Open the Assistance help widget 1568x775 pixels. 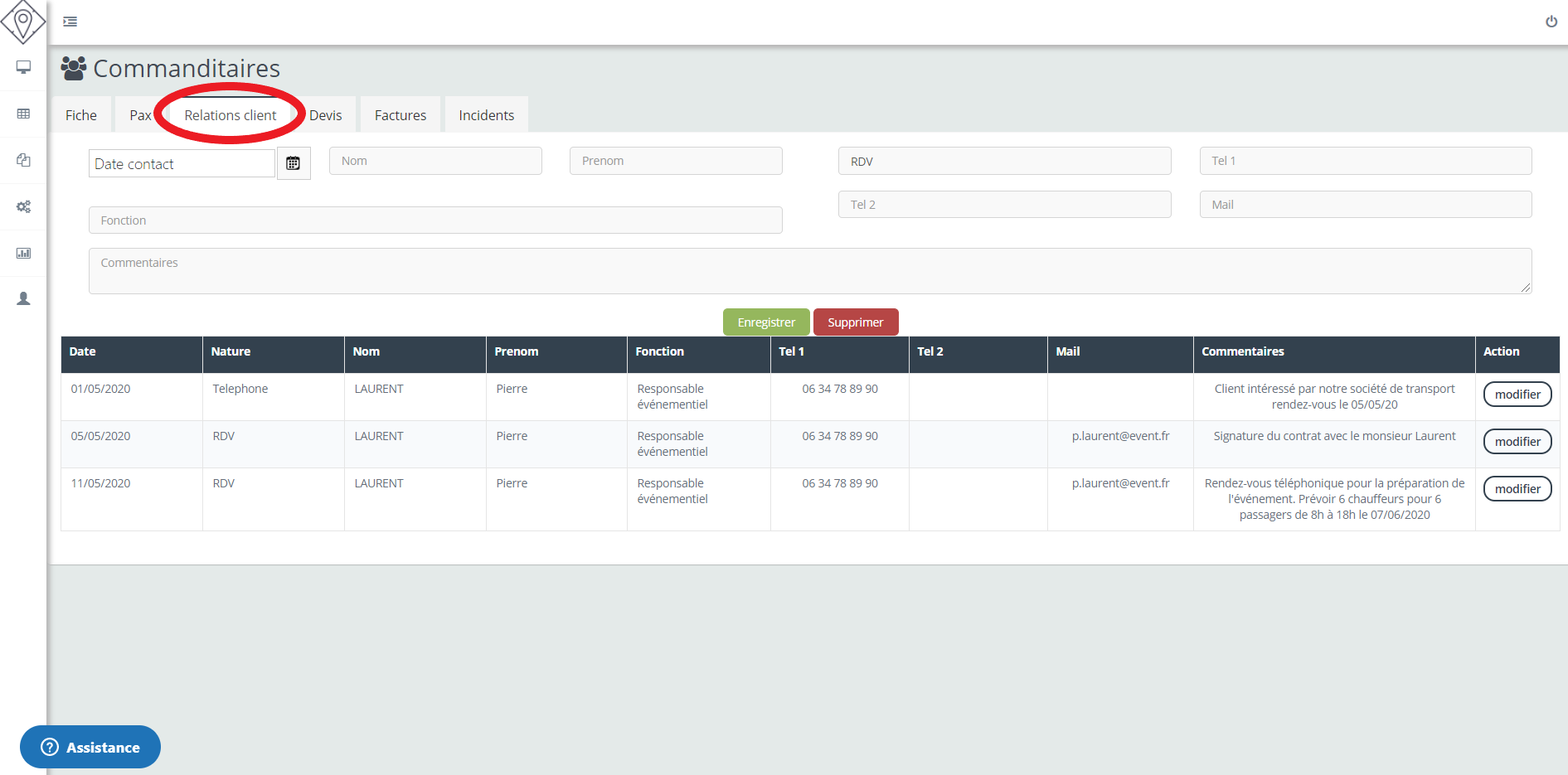90,747
